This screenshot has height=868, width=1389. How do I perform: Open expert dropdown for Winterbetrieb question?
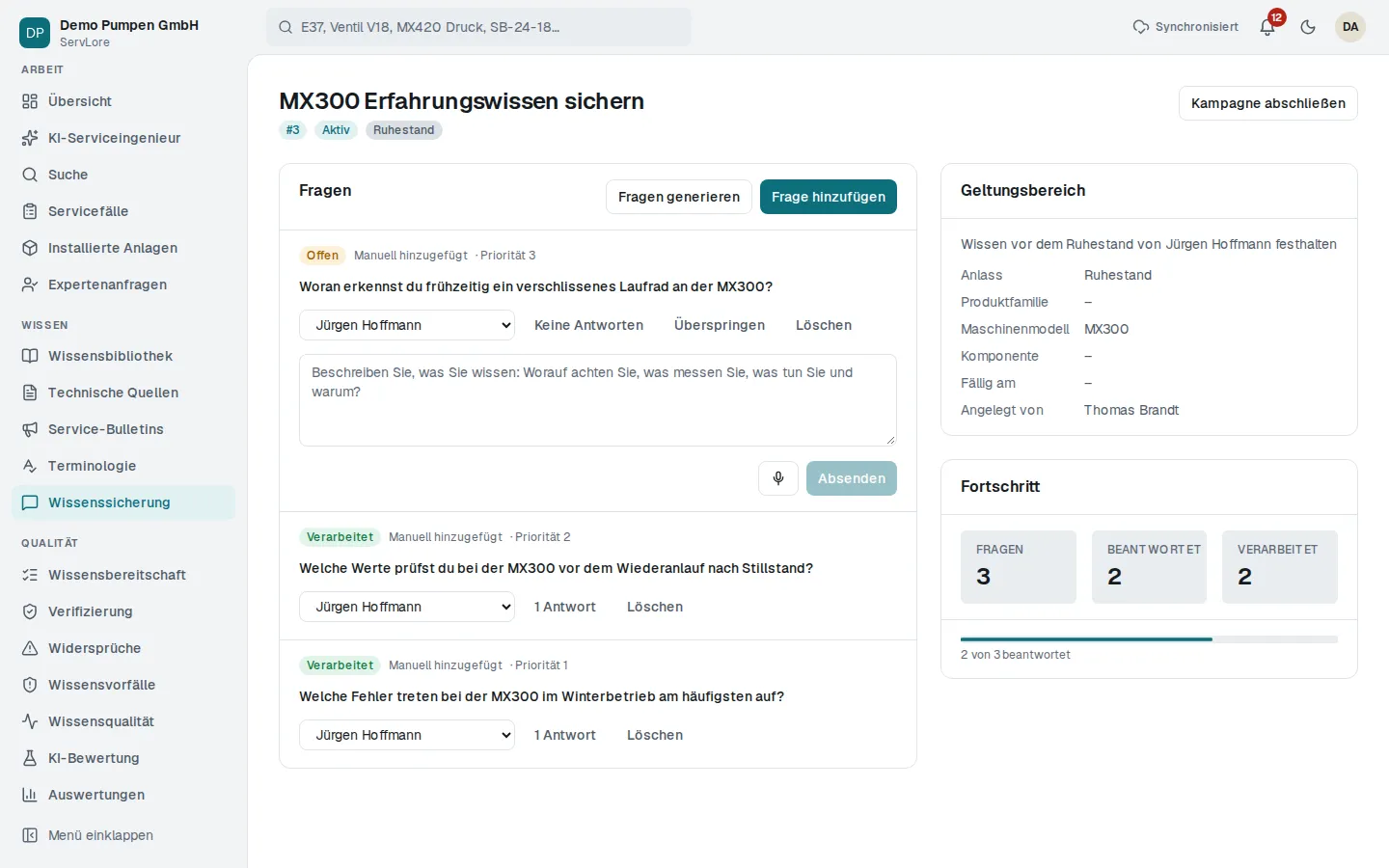click(x=407, y=735)
